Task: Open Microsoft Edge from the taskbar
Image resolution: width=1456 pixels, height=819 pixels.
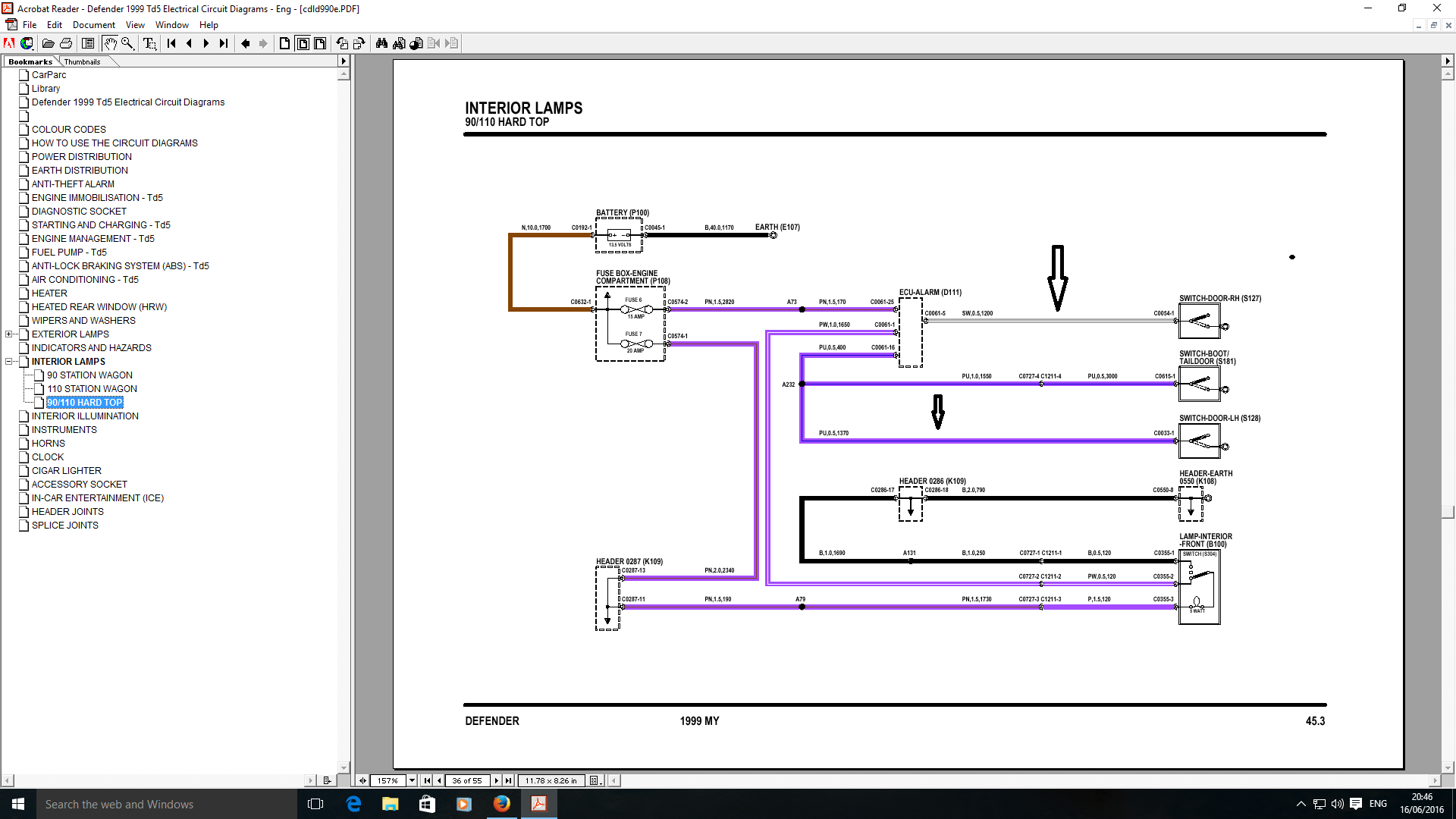Action: click(353, 804)
